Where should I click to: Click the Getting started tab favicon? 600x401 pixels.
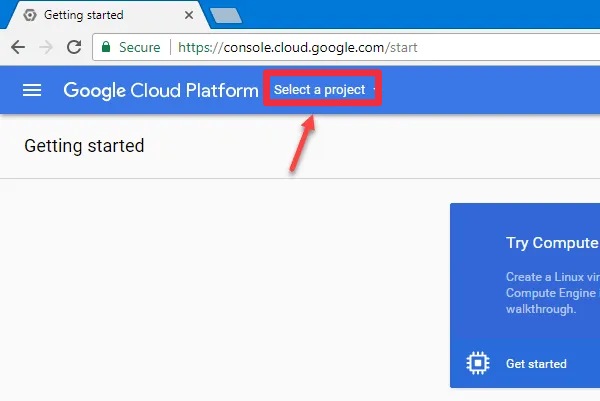pyautogui.click(x=29, y=15)
